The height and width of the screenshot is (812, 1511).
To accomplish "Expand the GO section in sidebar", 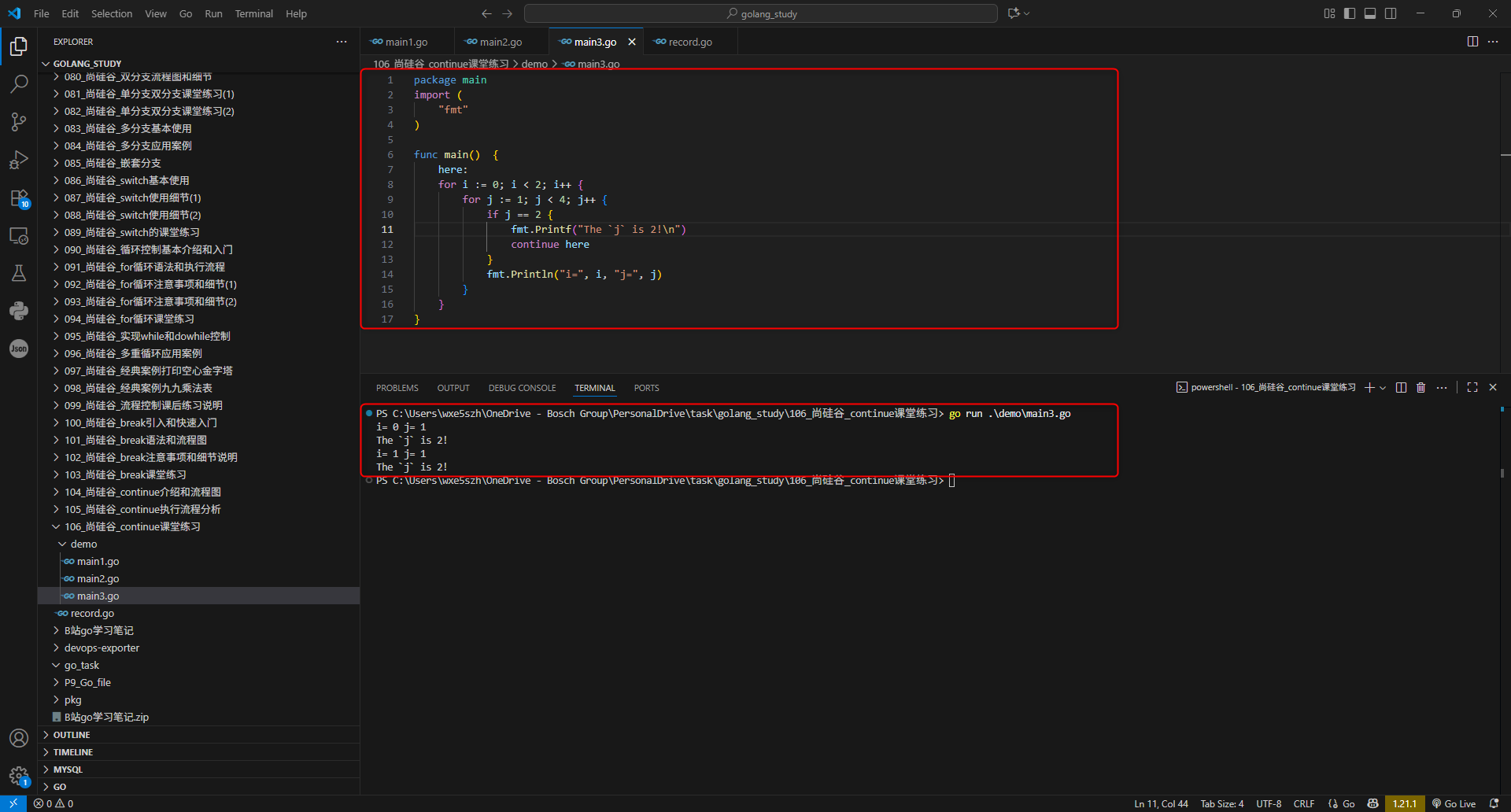I will coord(198,787).
